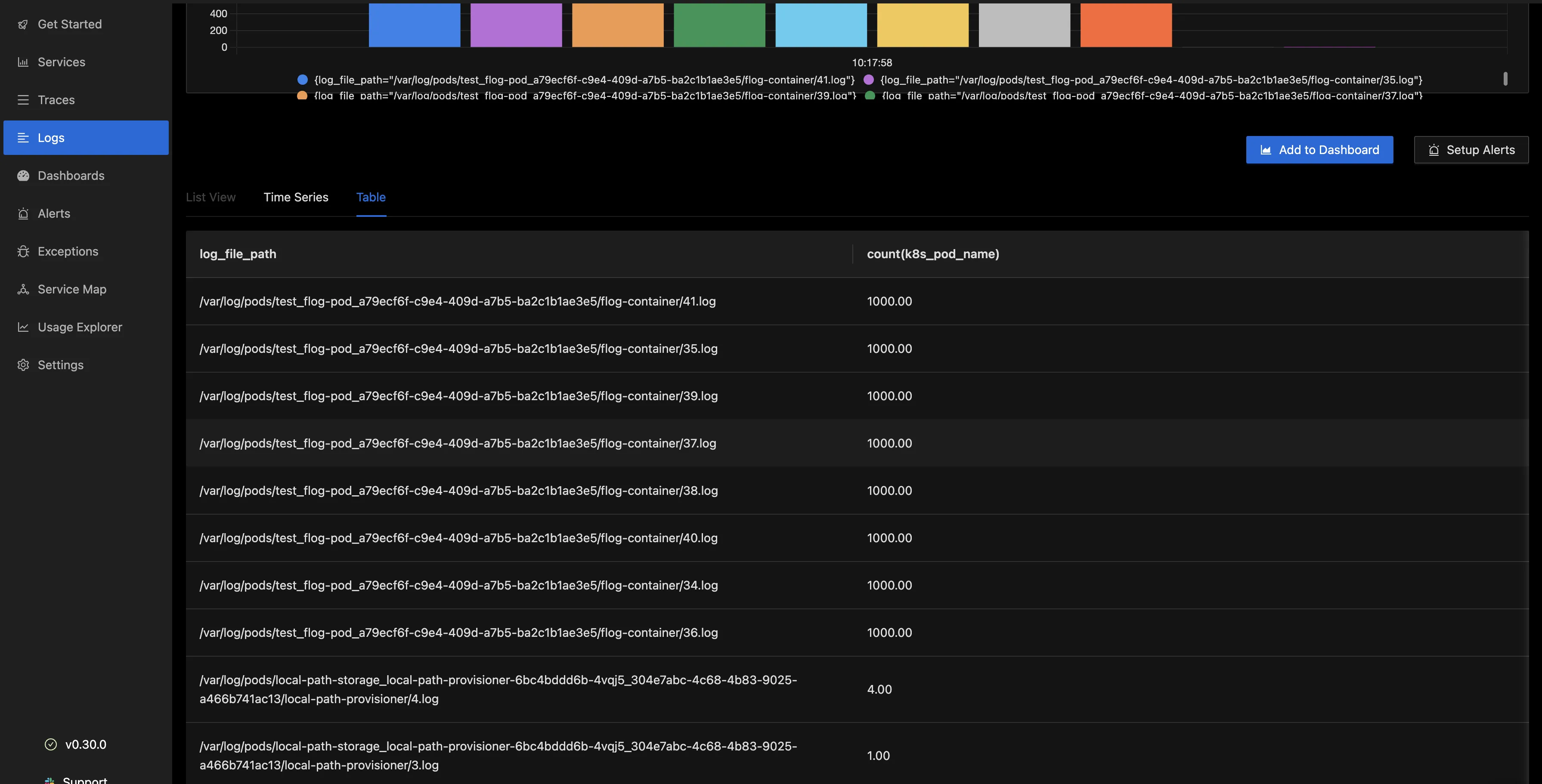Screen dimensions: 1542x784
Task: Switch to the Time Series tab
Action: (296, 197)
